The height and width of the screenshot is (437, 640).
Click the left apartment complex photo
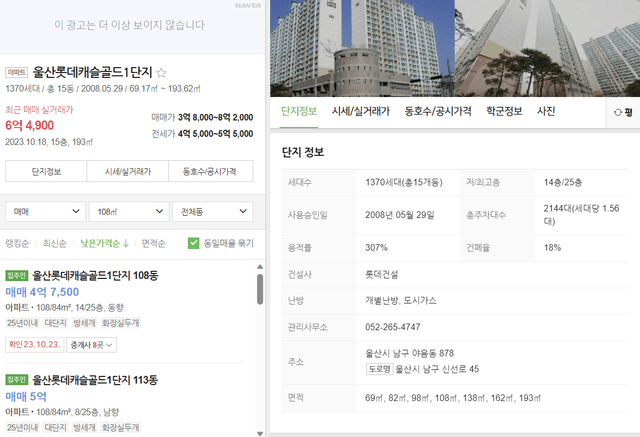click(362, 48)
